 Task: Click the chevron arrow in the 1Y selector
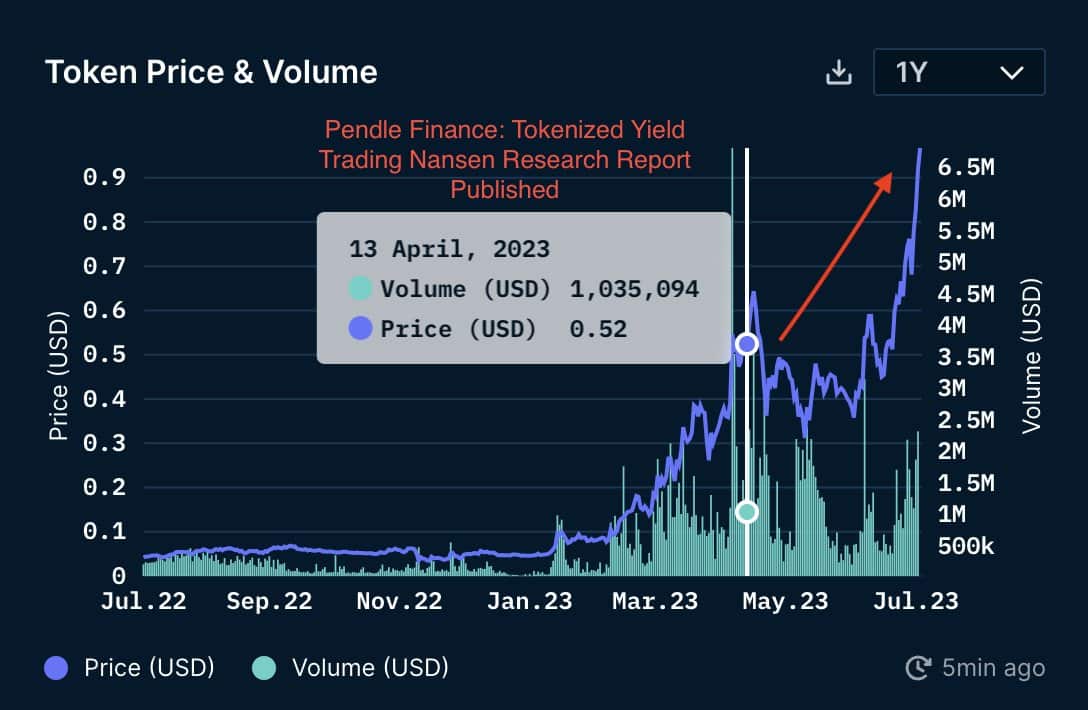(1012, 73)
